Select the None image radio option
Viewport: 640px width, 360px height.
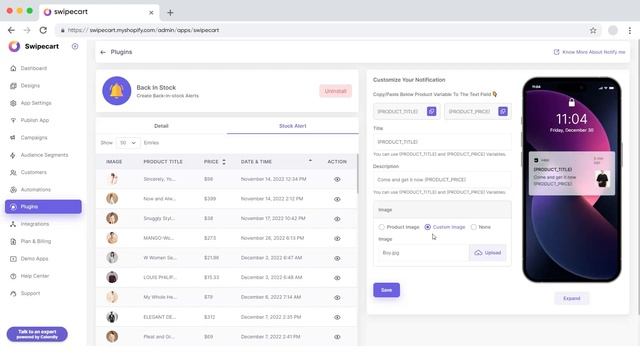[x=474, y=227]
